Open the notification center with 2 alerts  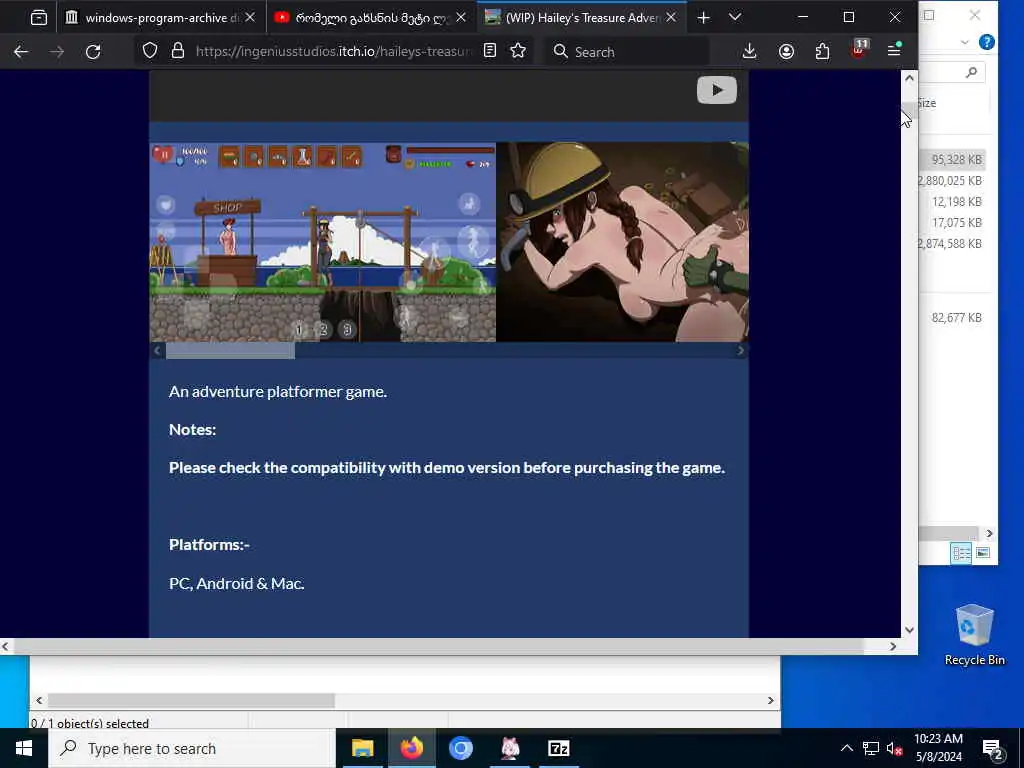tap(993, 749)
